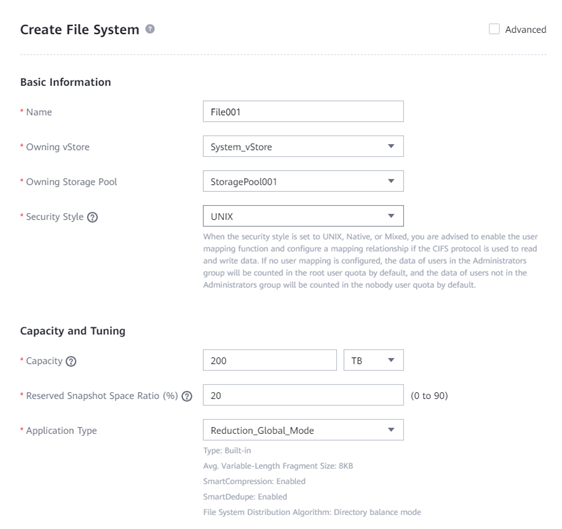This screenshot has width=562, height=529.
Task: Enable the Advanced checkbox
Action: point(494,29)
